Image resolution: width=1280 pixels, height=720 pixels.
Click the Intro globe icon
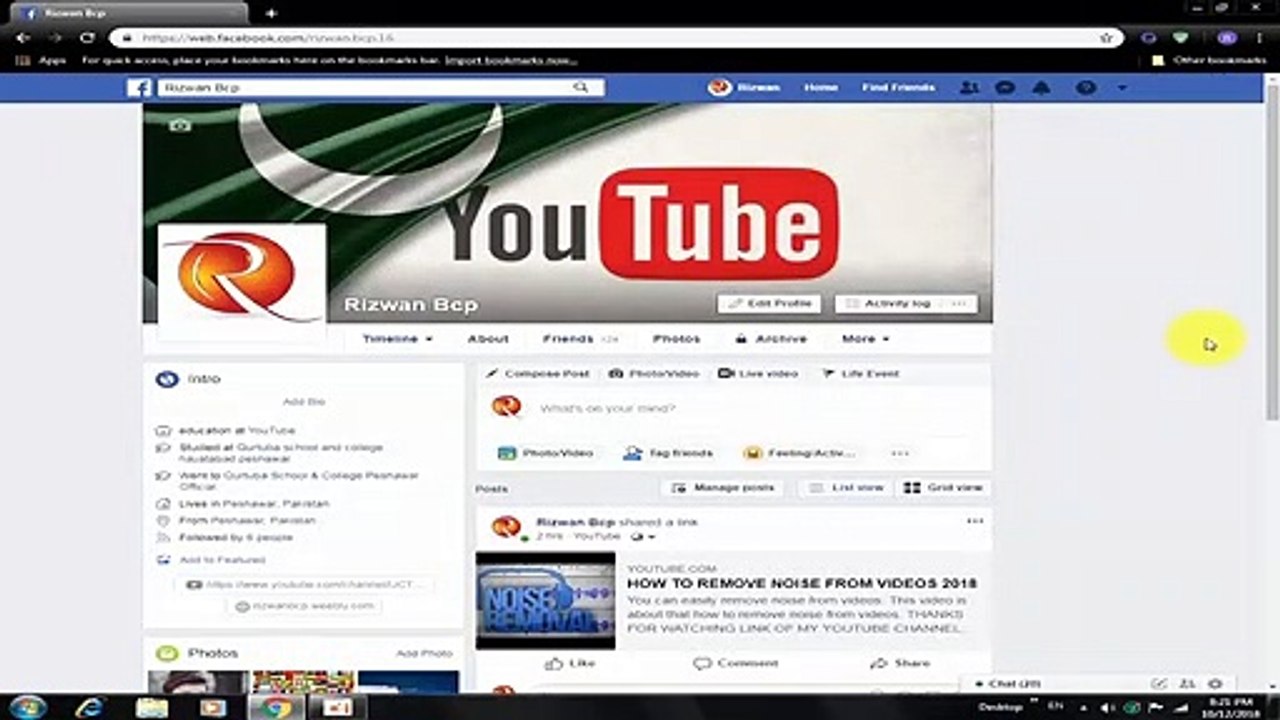coord(167,379)
